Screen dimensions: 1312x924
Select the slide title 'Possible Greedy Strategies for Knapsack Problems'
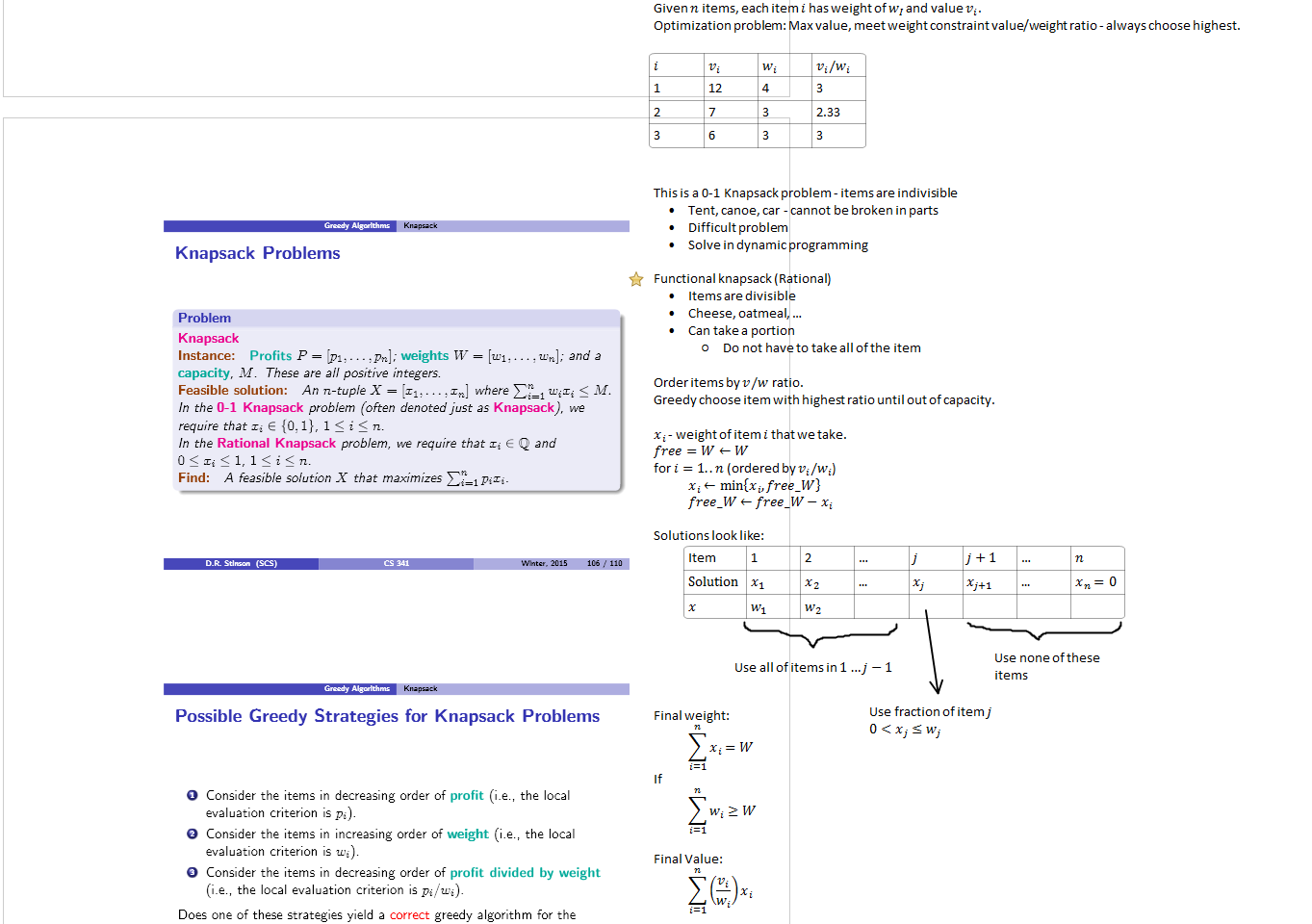(387, 716)
